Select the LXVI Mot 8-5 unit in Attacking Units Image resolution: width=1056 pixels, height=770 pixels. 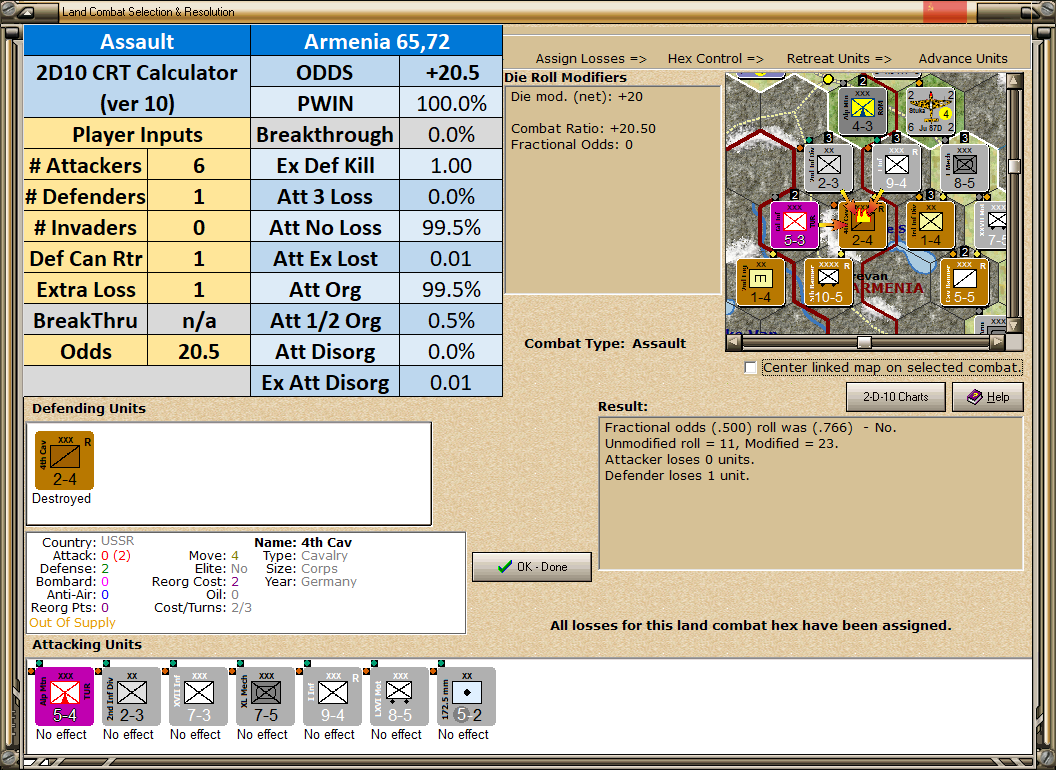399,697
